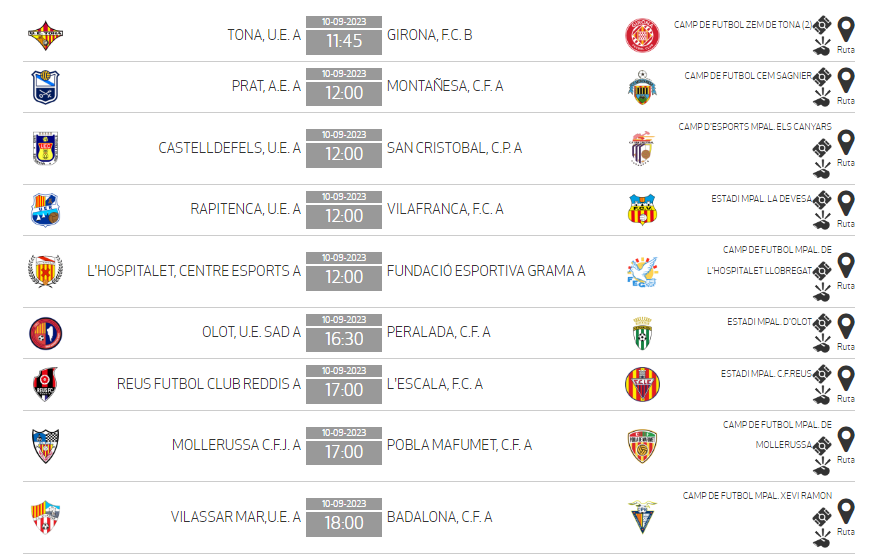Click the BADALONA, C.F. A team name

coord(439,517)
